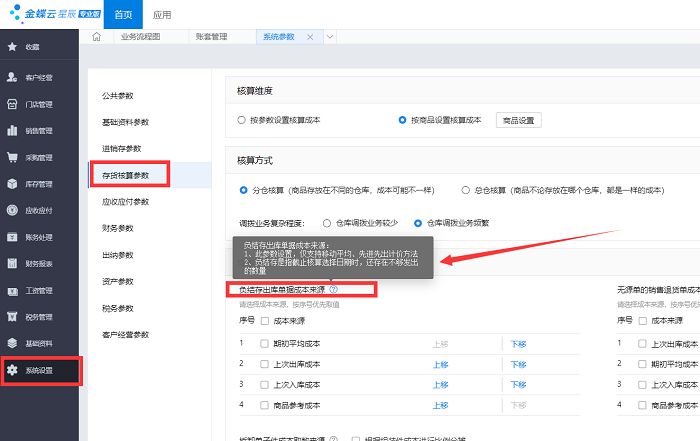Screen dimensions: 700x441
Task: Expand the tab list dropdown arrow
Action: click(328, 37)
